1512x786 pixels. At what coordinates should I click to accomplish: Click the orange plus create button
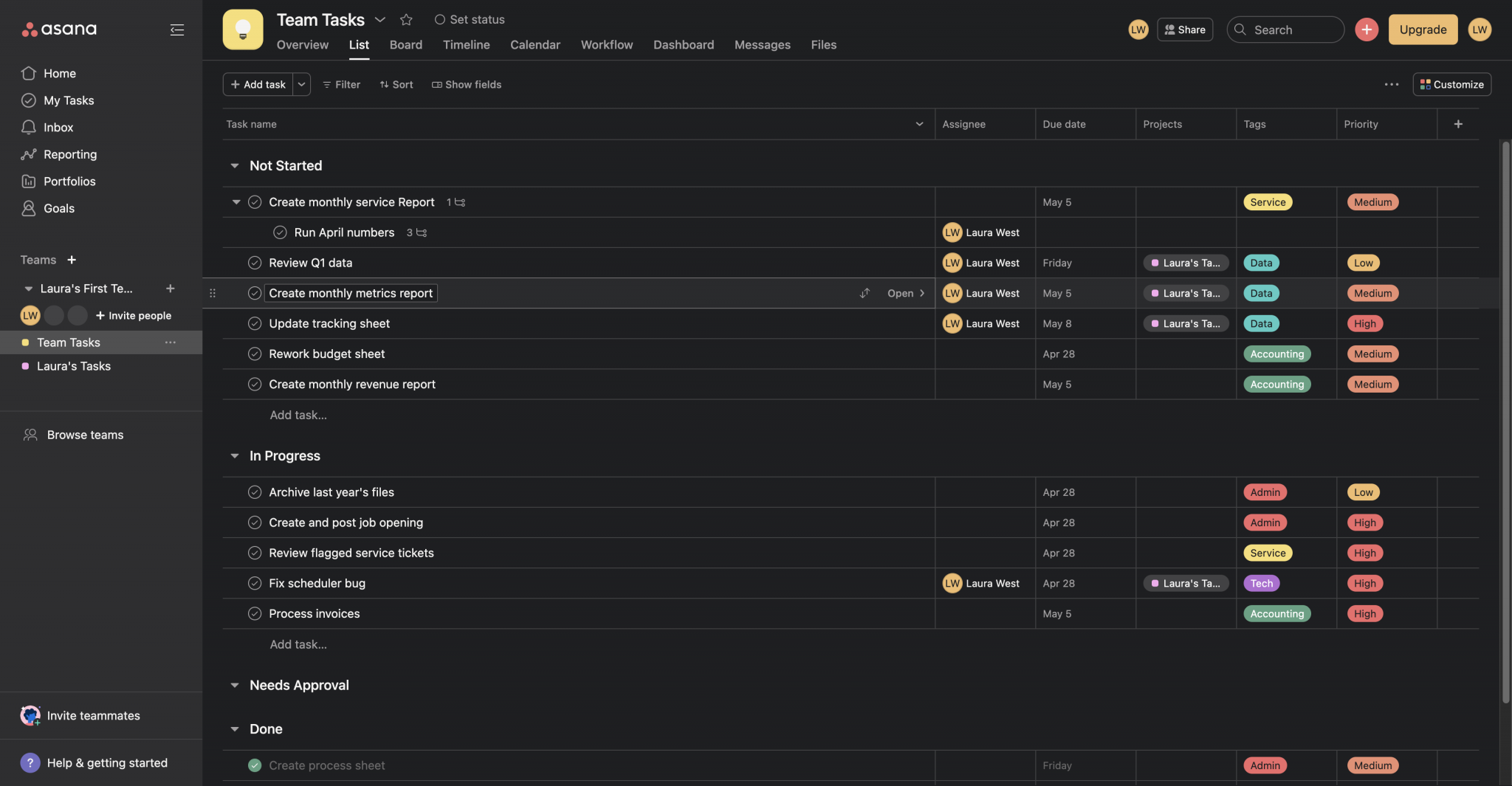pos(1366,30)
